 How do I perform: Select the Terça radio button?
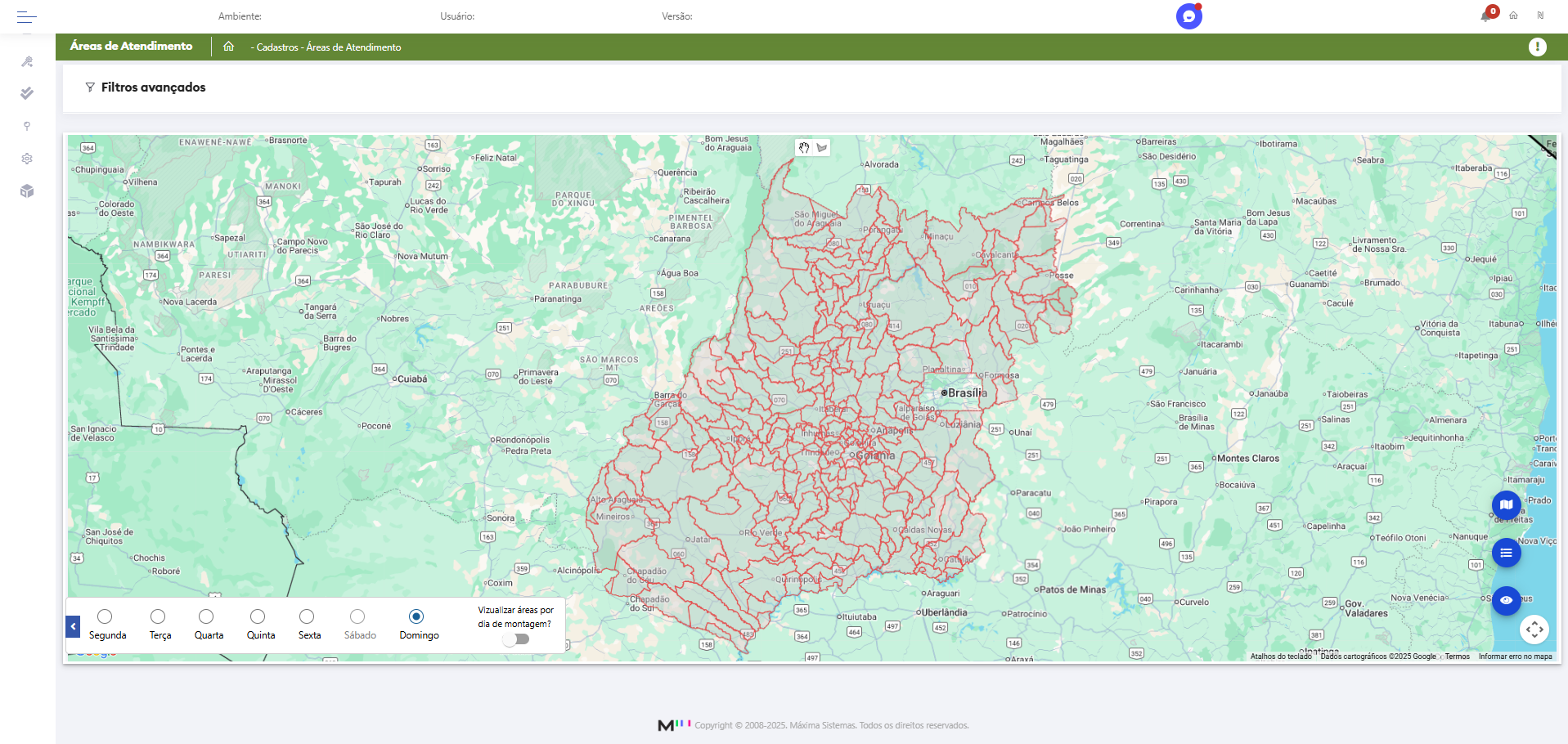[158, 616]
